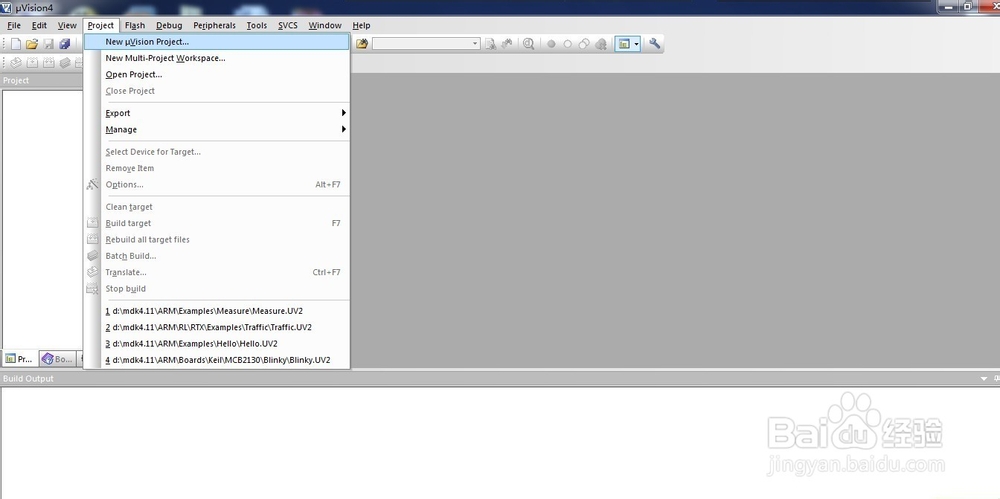Open recent project Measure.UV2
Viewport: 1000px width, 499px height.
(217, 311)
